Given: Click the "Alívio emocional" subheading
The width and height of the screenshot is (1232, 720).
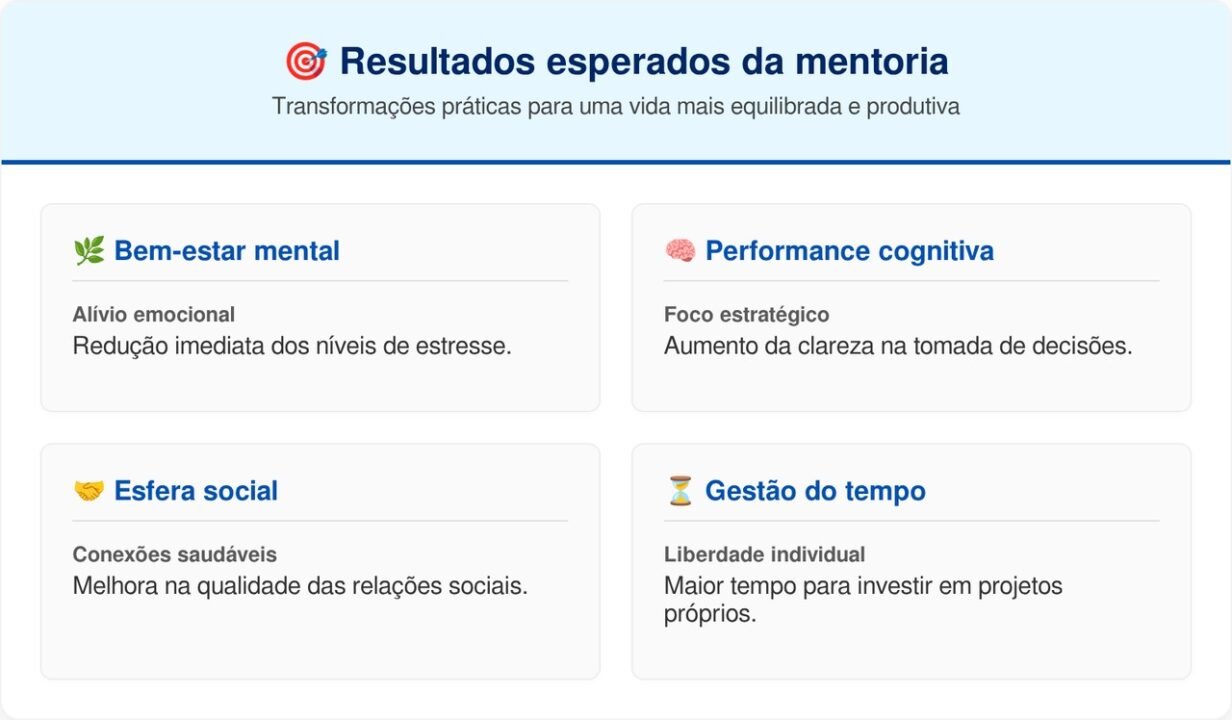Looking at the screenshot, I should 154,315.
